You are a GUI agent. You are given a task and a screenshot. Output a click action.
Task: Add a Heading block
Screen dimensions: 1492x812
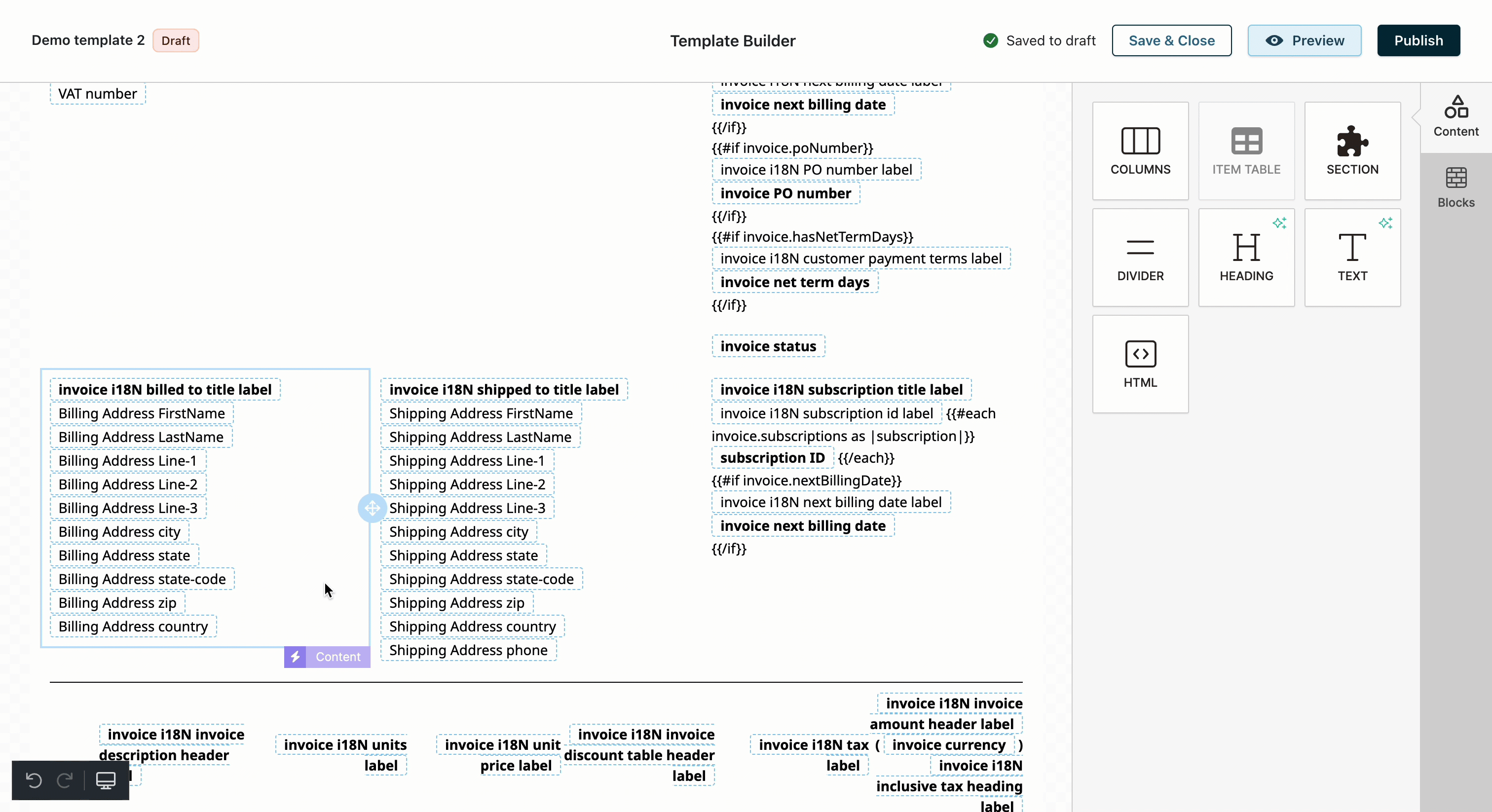tap(1246, 257)
